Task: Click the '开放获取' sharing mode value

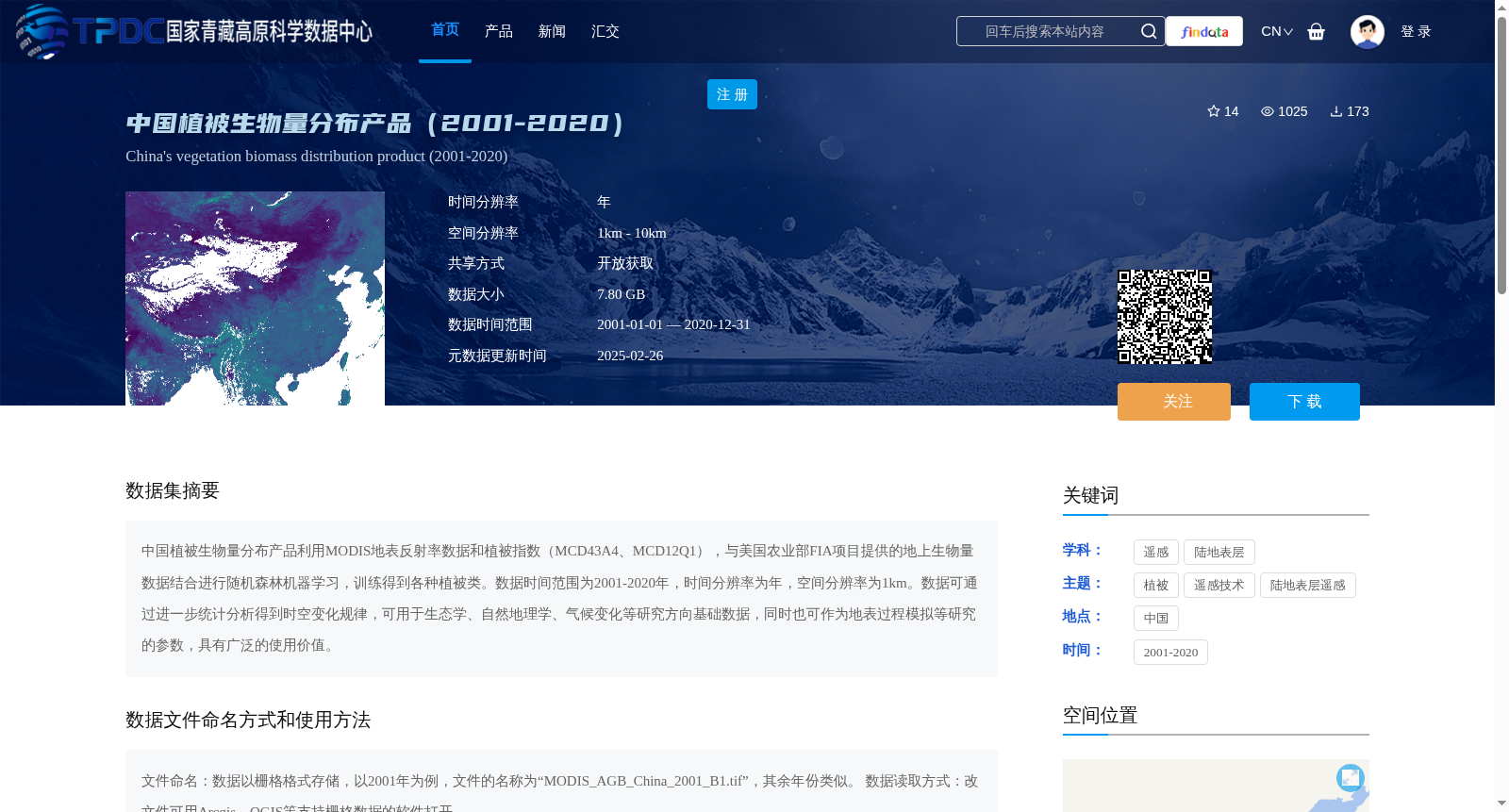Action: coord(625,263)
